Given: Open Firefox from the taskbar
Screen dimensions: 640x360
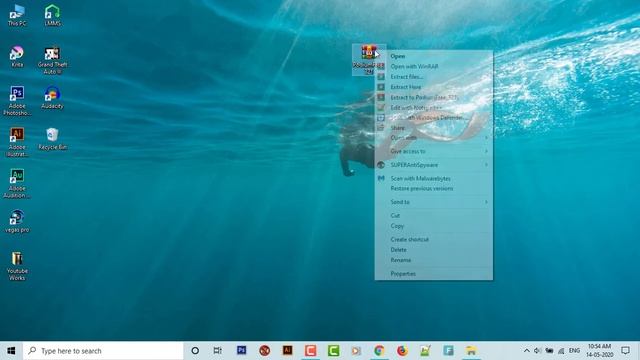Looking at the screenshot, I should click(402, 350).
